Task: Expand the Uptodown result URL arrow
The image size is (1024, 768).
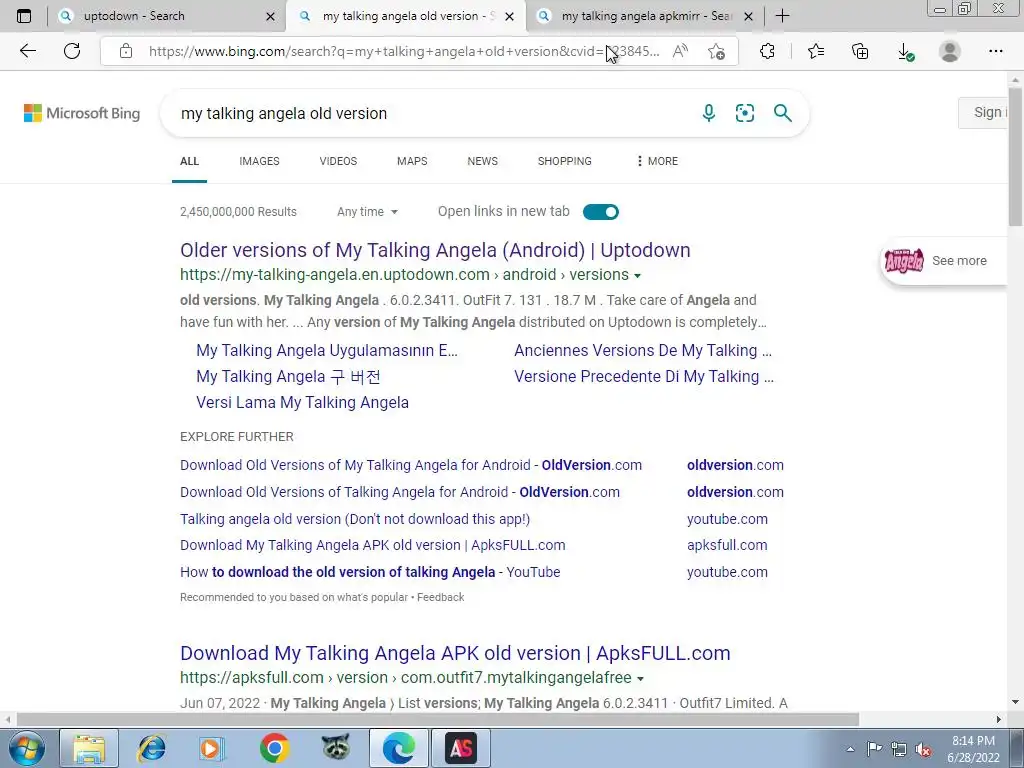Action: 637,276
